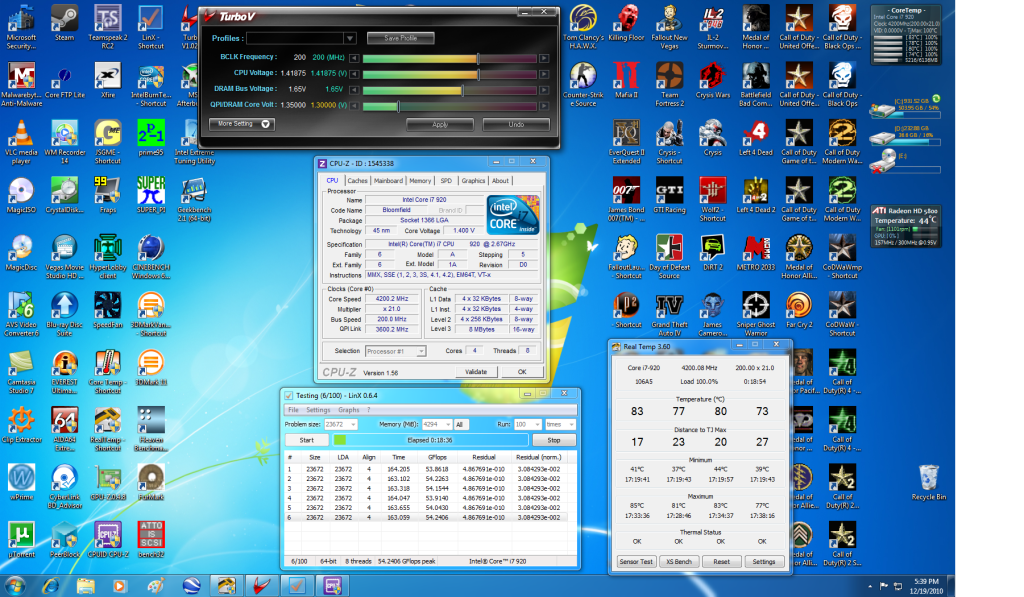
Task: Open METRO 2033 desktop icon
Action: 756,253
